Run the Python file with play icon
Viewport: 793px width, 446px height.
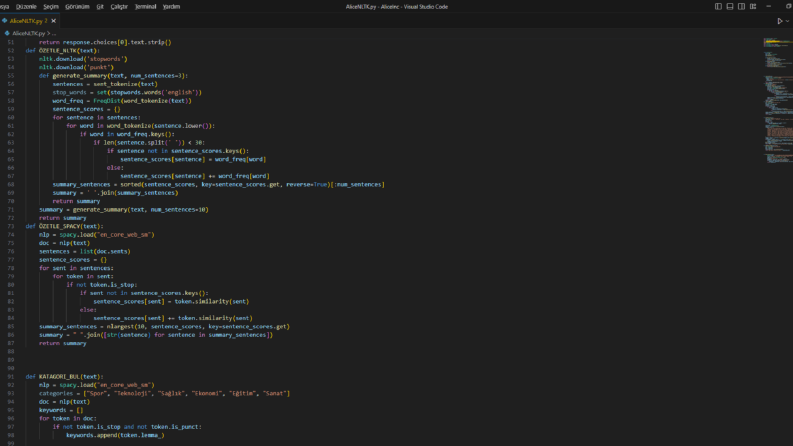(x=780, y=21)
